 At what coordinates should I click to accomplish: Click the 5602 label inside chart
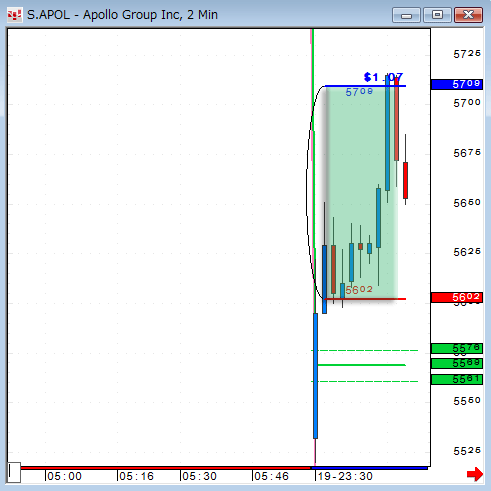point(359,290)
